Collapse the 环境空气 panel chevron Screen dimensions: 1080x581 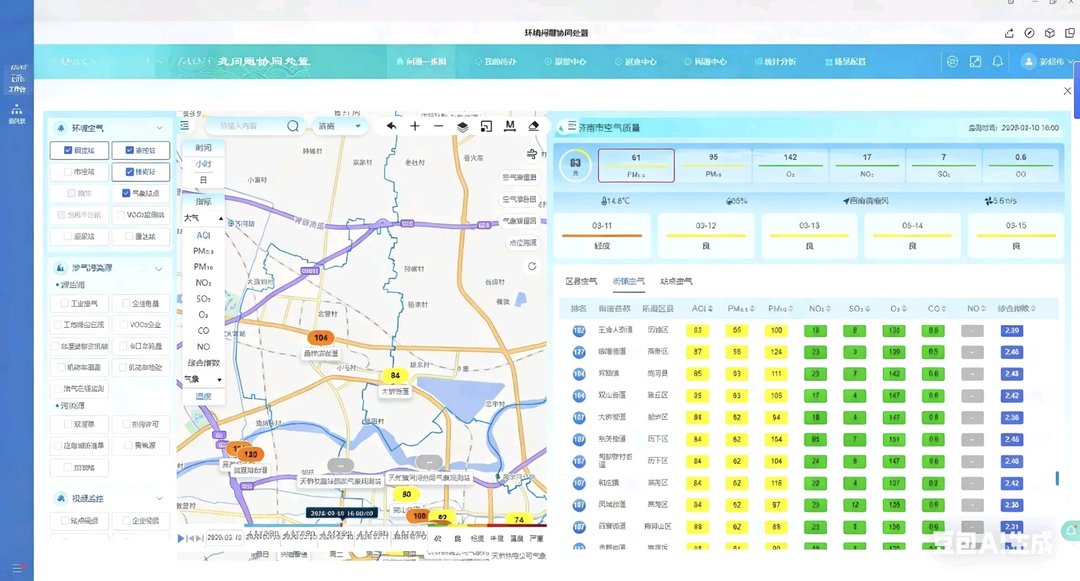point(159,128)
